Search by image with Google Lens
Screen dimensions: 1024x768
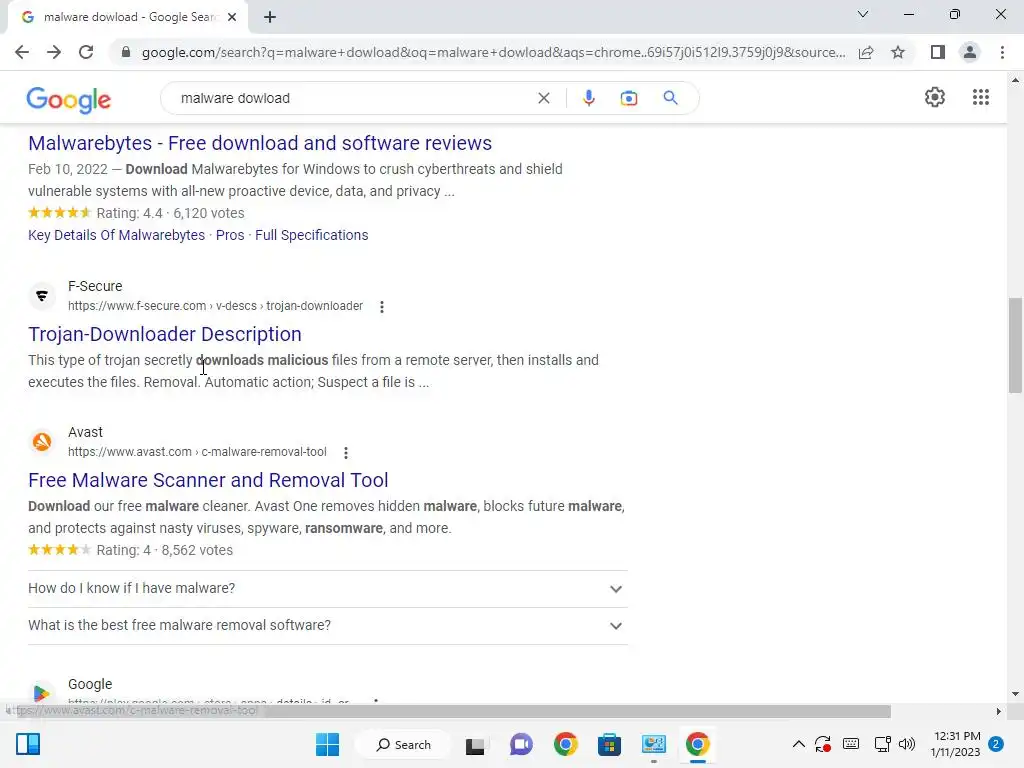pos(628,98)
